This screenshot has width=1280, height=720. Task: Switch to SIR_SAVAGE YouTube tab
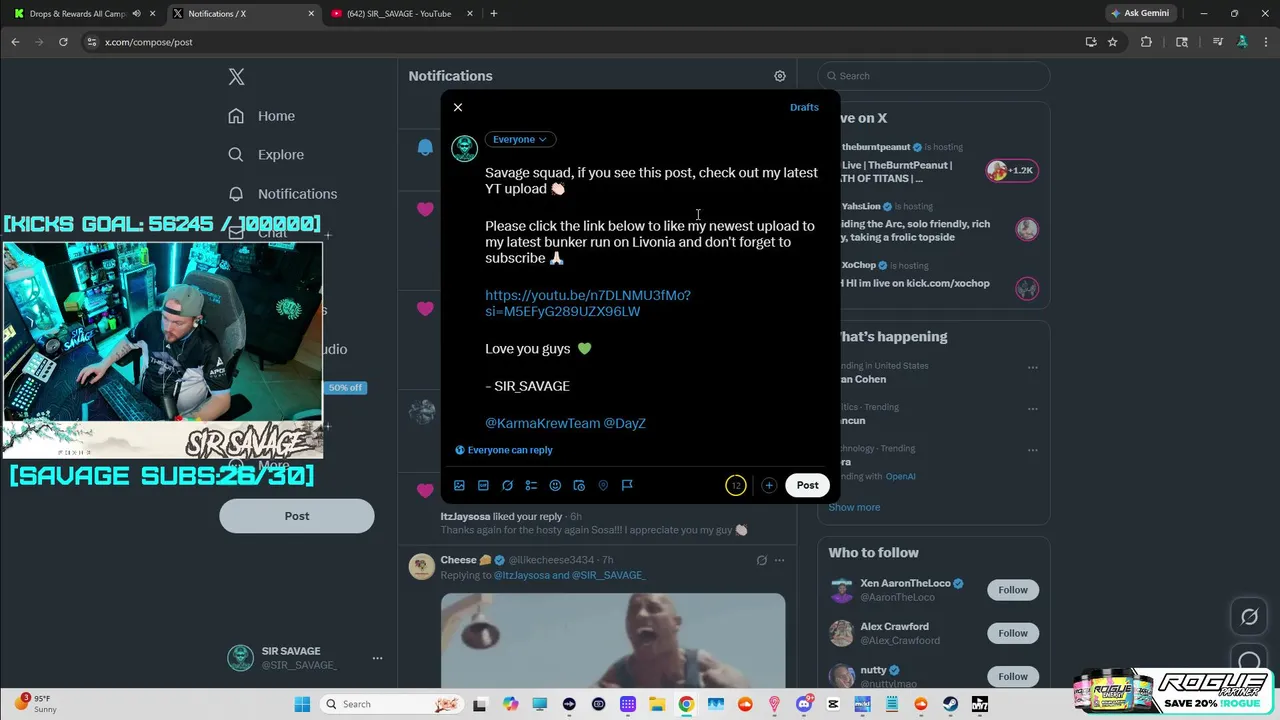398,14
